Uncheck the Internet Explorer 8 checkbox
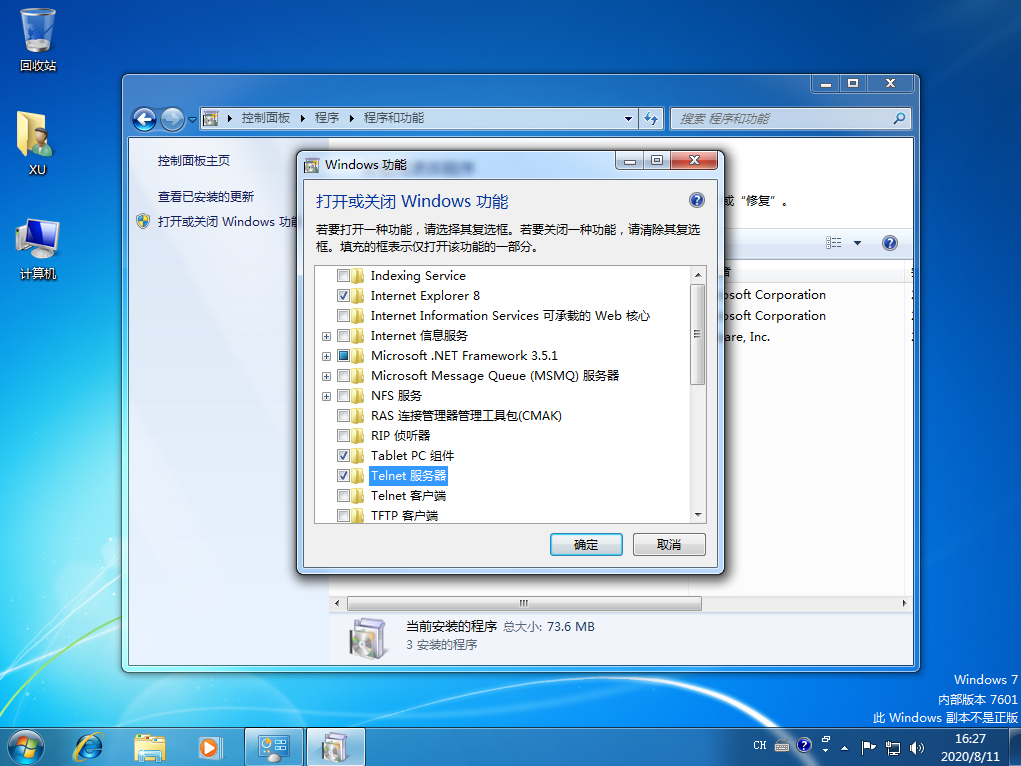Image resolution: width=1021 pixels, height=766 pixels. click(x=344, y=296)
